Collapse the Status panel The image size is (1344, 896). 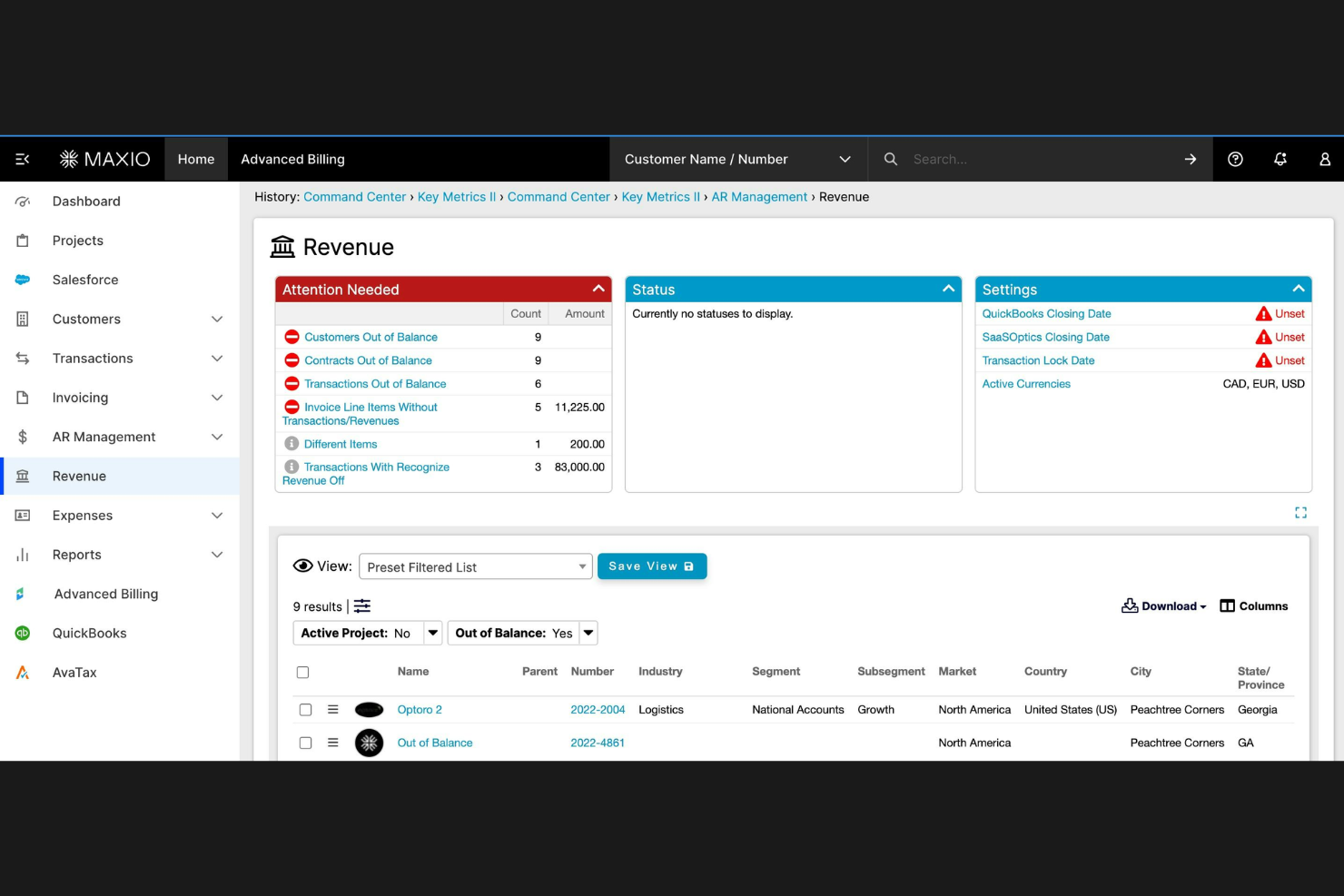coord(948,289)
